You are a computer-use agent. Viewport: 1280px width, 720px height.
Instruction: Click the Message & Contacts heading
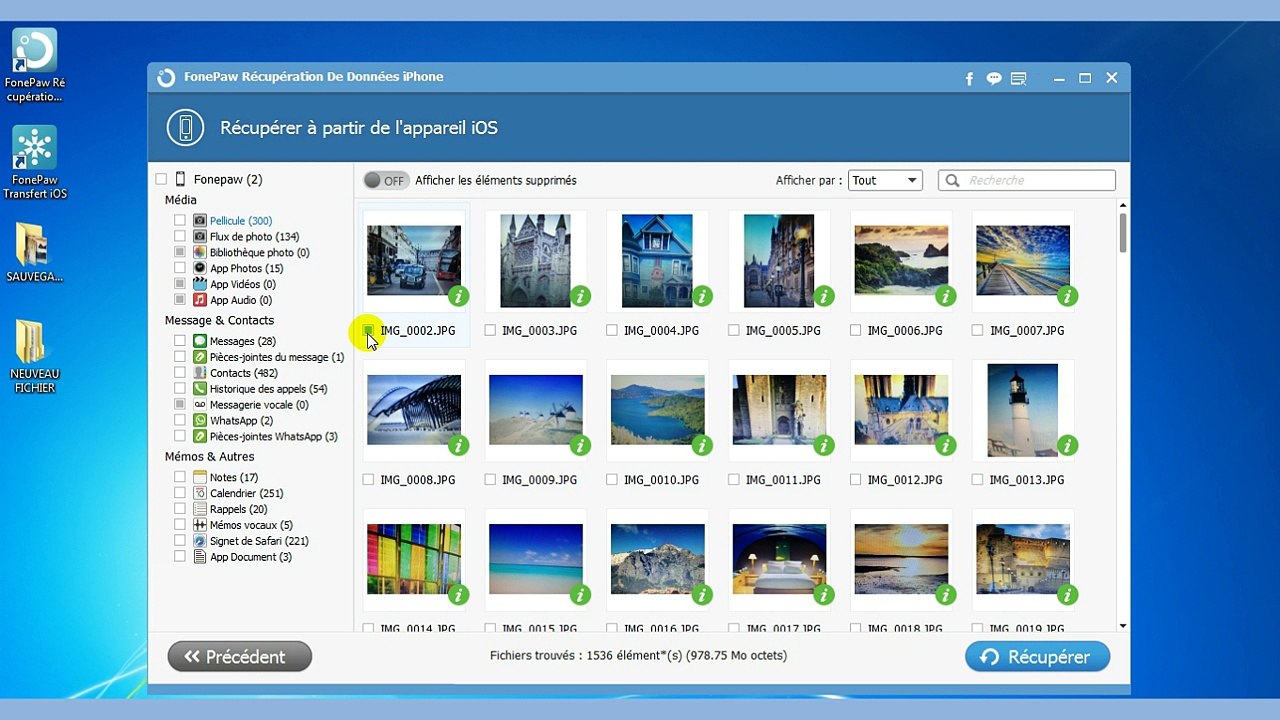pos(219,321)
